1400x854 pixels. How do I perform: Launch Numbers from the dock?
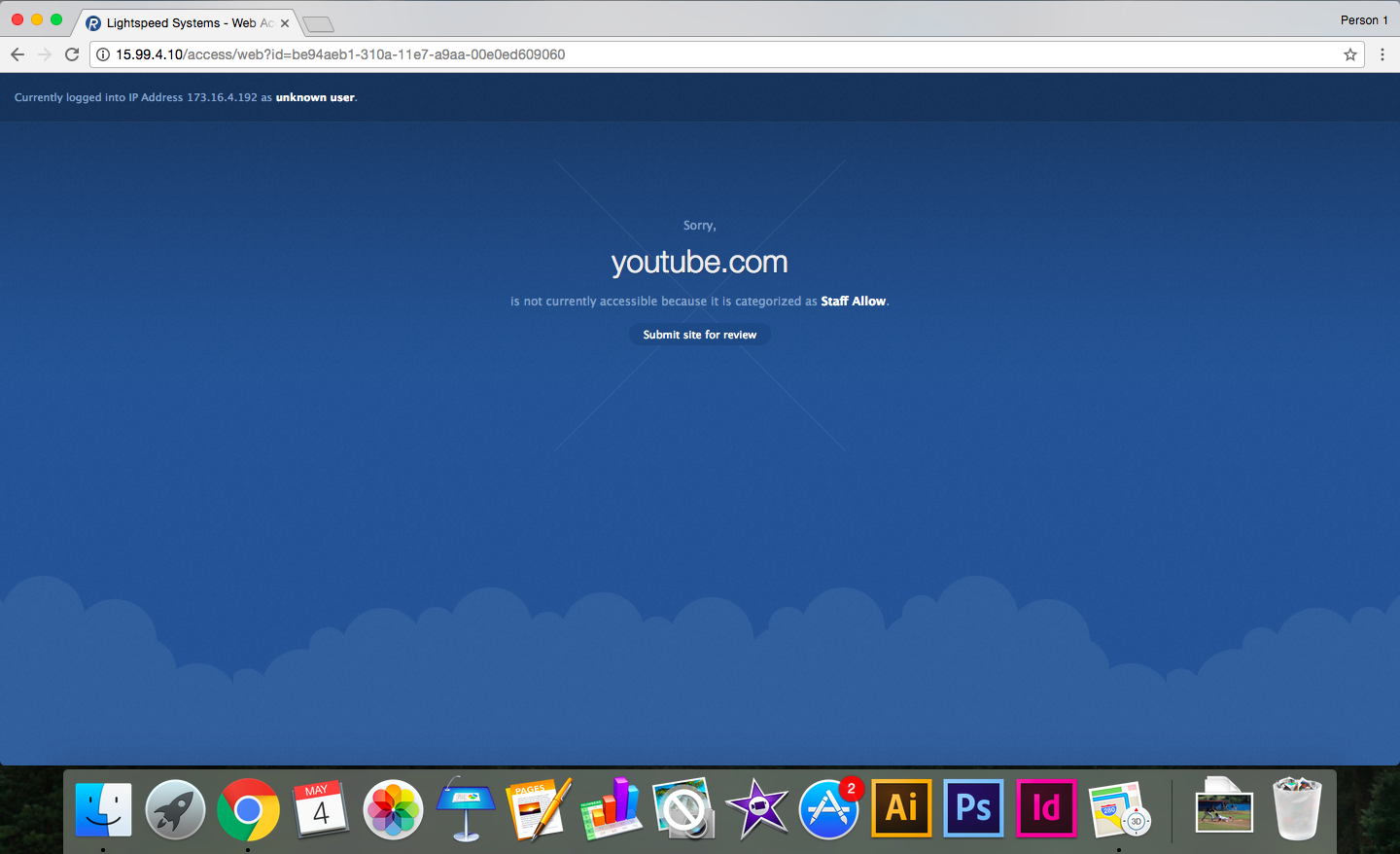pos(611,809)
